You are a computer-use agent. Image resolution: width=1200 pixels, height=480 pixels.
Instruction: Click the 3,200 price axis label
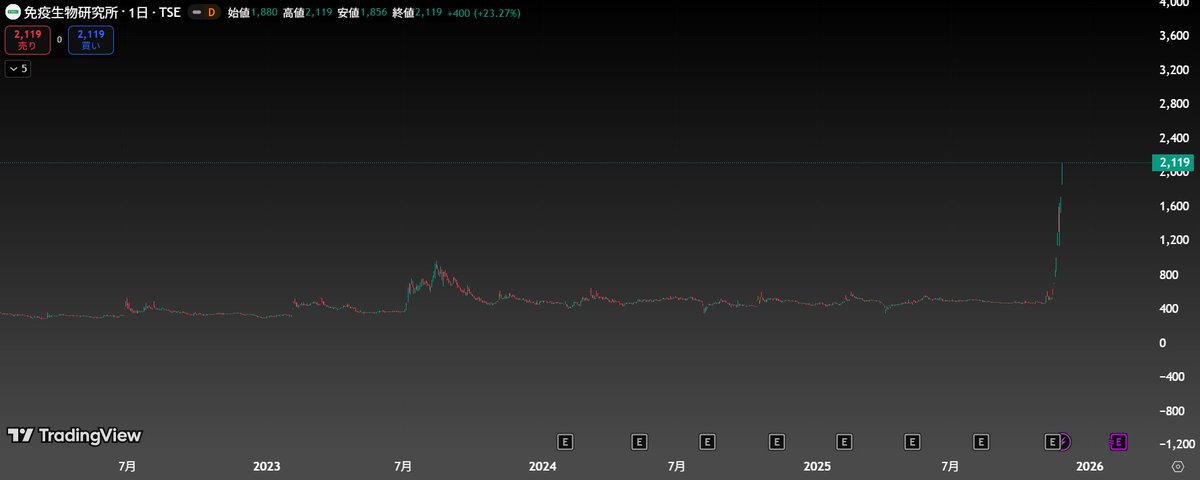pos(1174,71)
